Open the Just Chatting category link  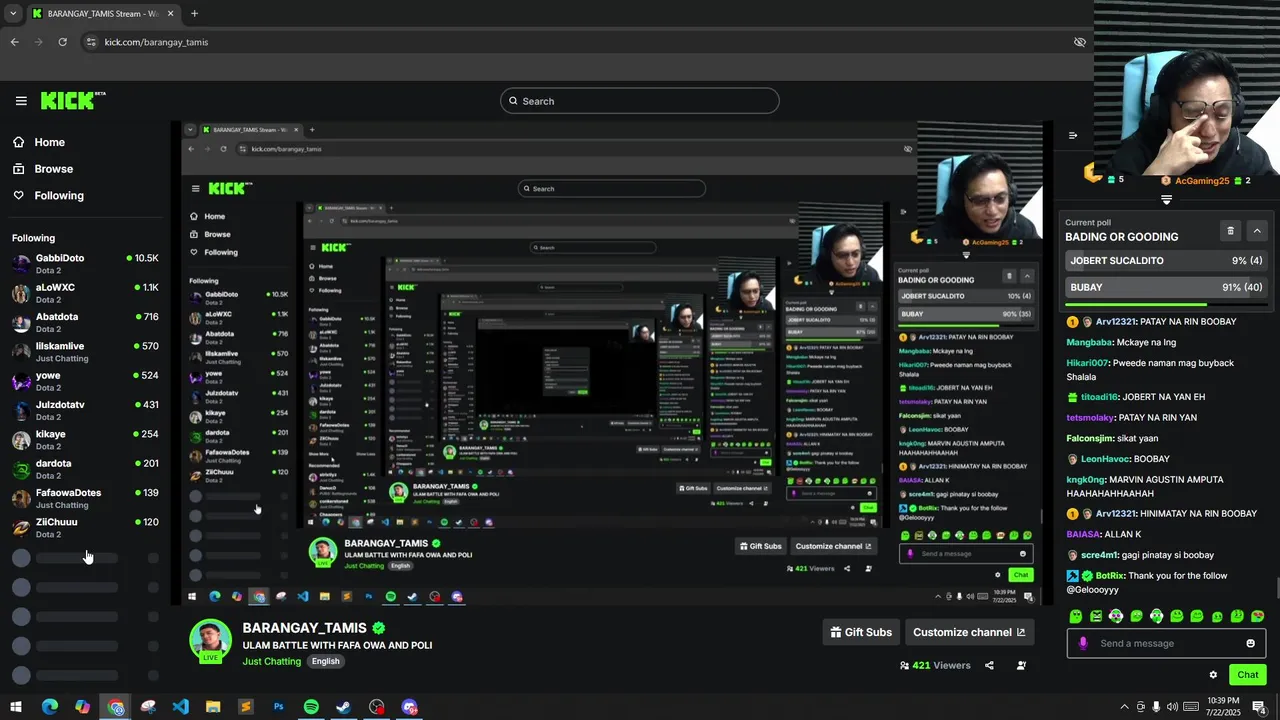tap(271, 662)
